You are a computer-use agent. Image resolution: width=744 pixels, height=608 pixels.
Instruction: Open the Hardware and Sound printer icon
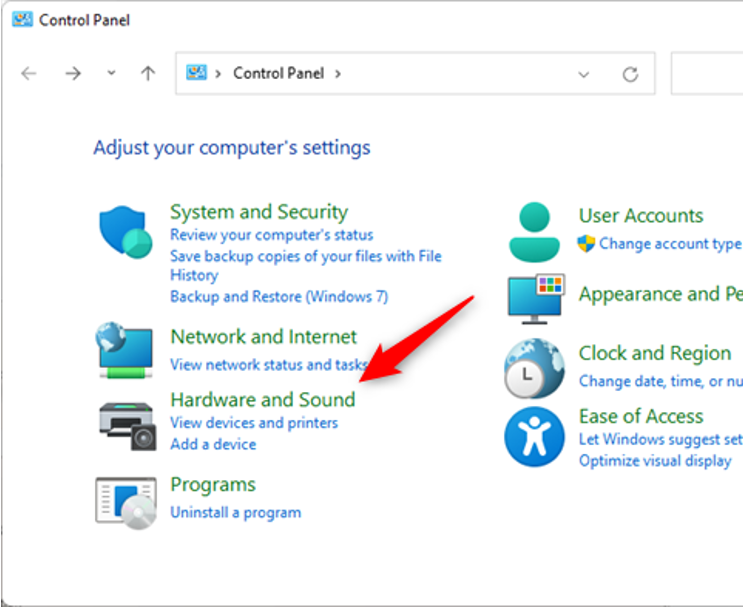(x=127, y=426)
